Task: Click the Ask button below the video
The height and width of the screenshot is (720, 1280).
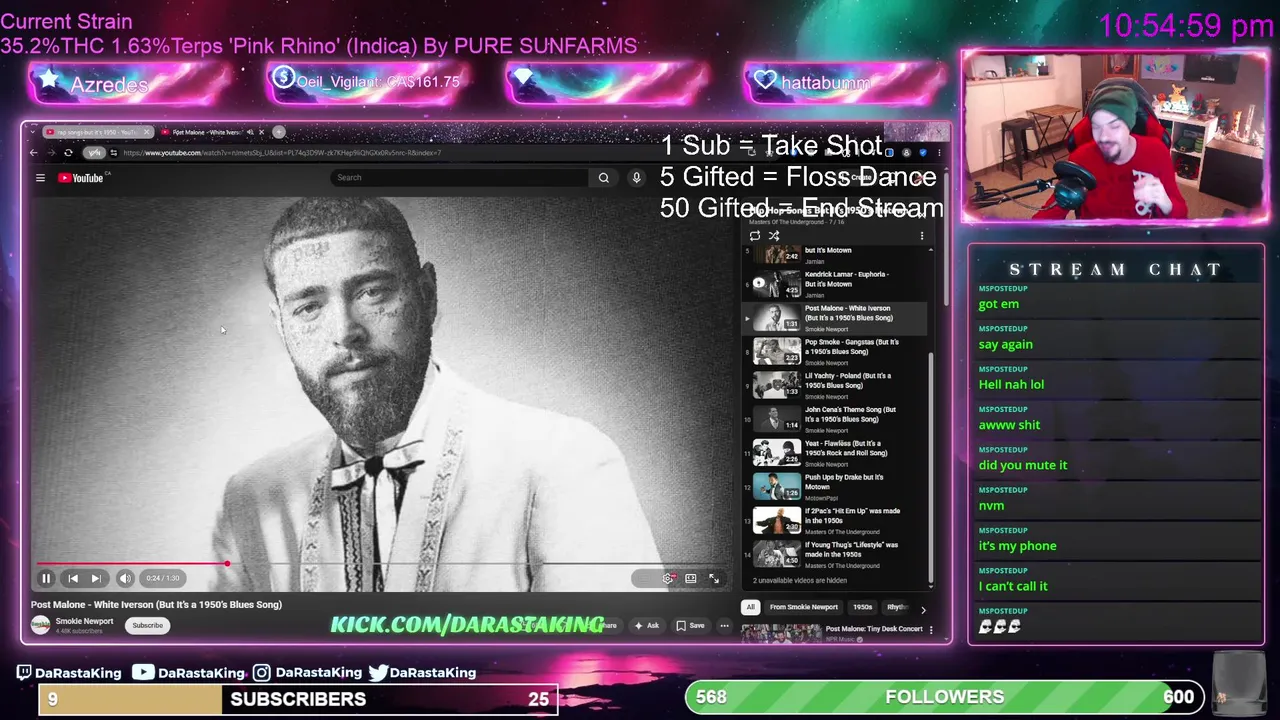Action: (647, 626)
